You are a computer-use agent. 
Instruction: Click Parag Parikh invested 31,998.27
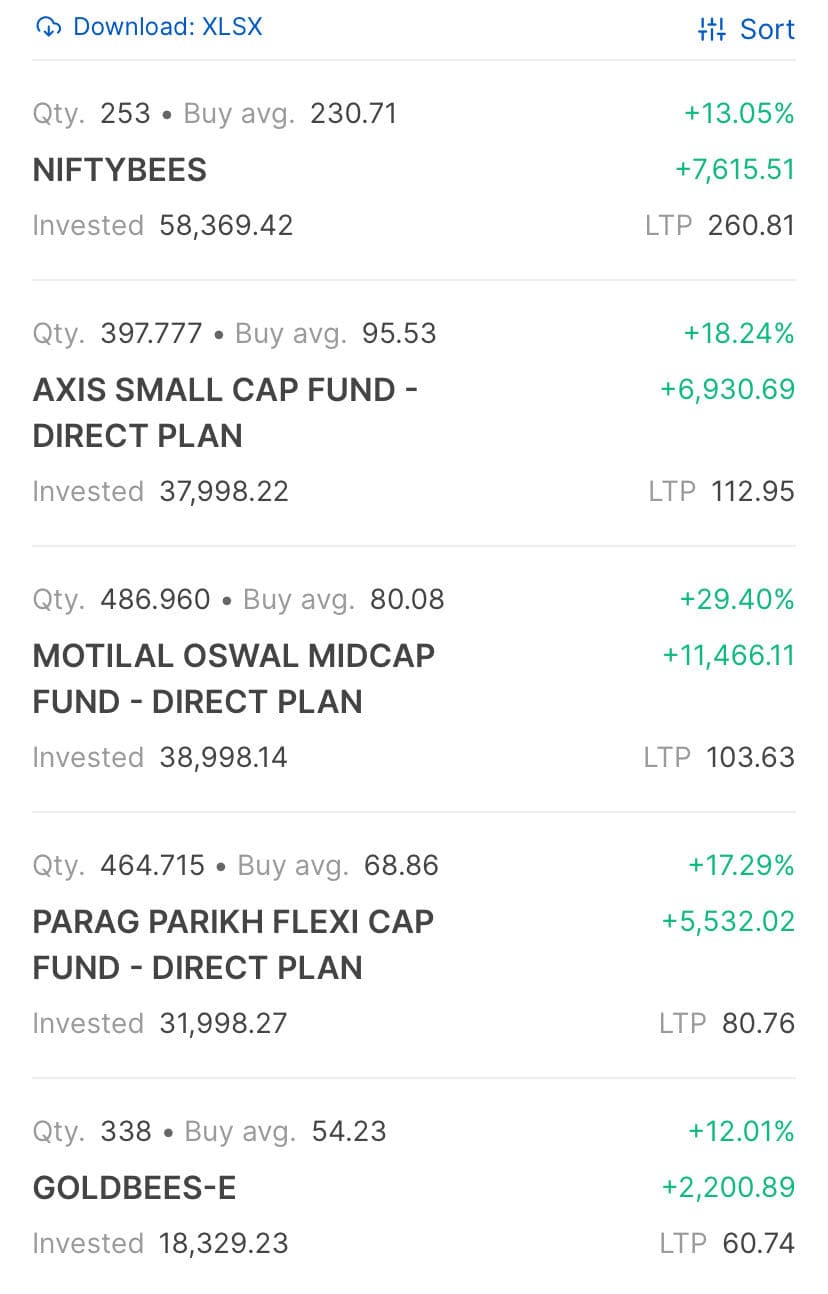tap(223, 1024)
